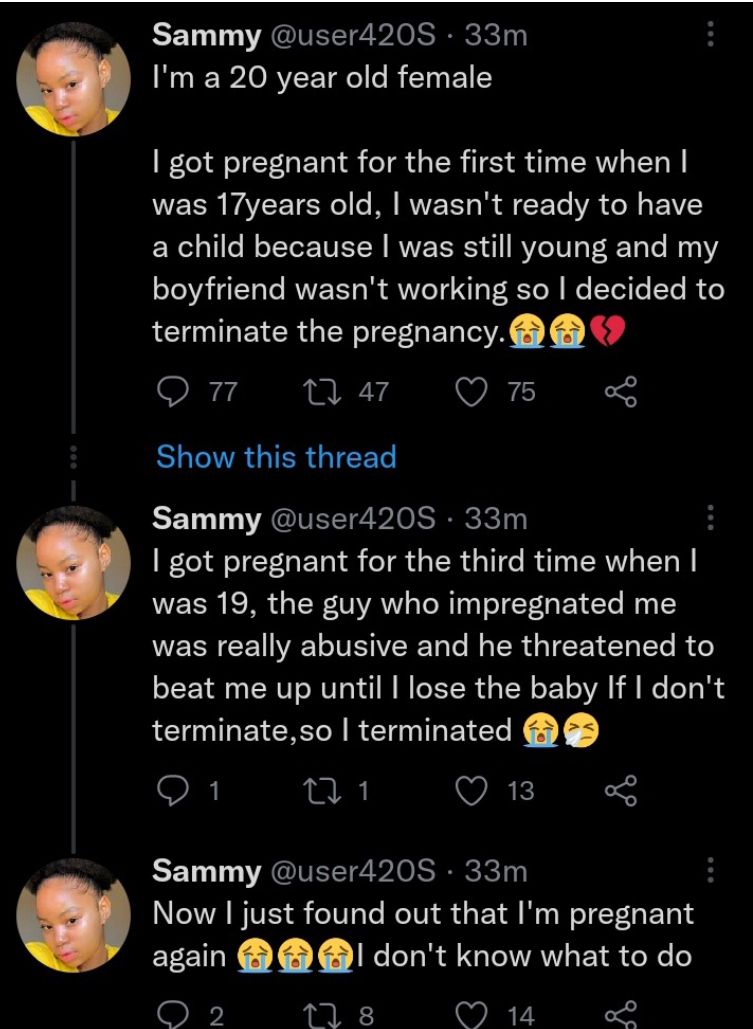Retweet the tweet with 1 retweet

tap(324, 791)
